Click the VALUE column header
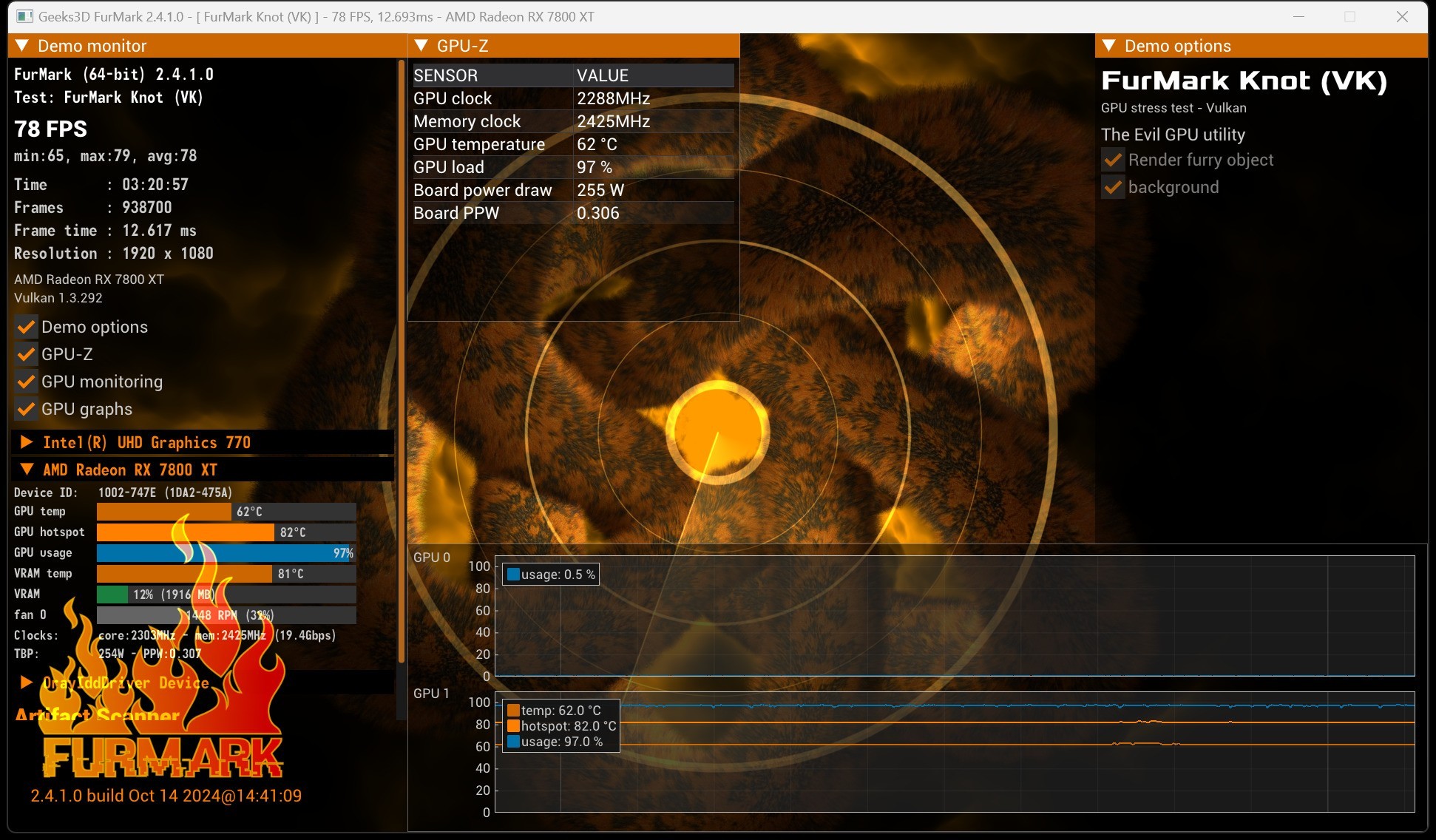This screenshot has width=1436, height=840. click(654, 75)
